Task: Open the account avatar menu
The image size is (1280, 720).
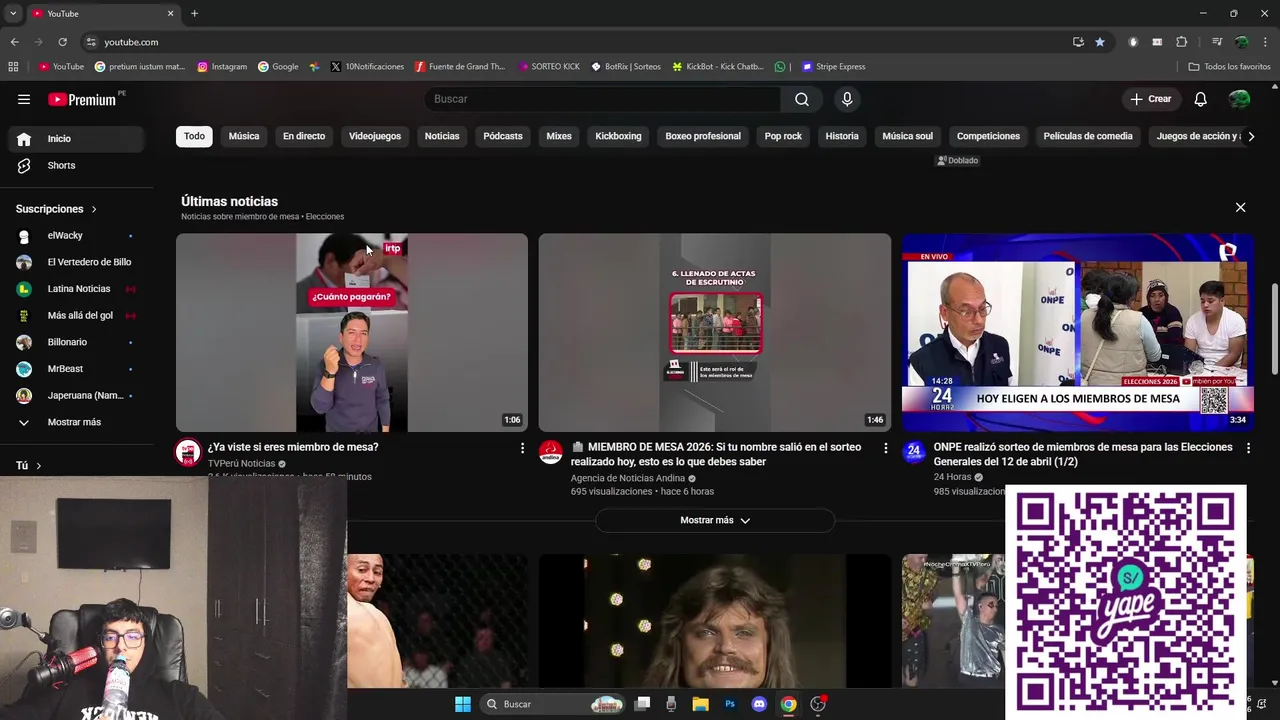Action: click(x=1239, y=99)
